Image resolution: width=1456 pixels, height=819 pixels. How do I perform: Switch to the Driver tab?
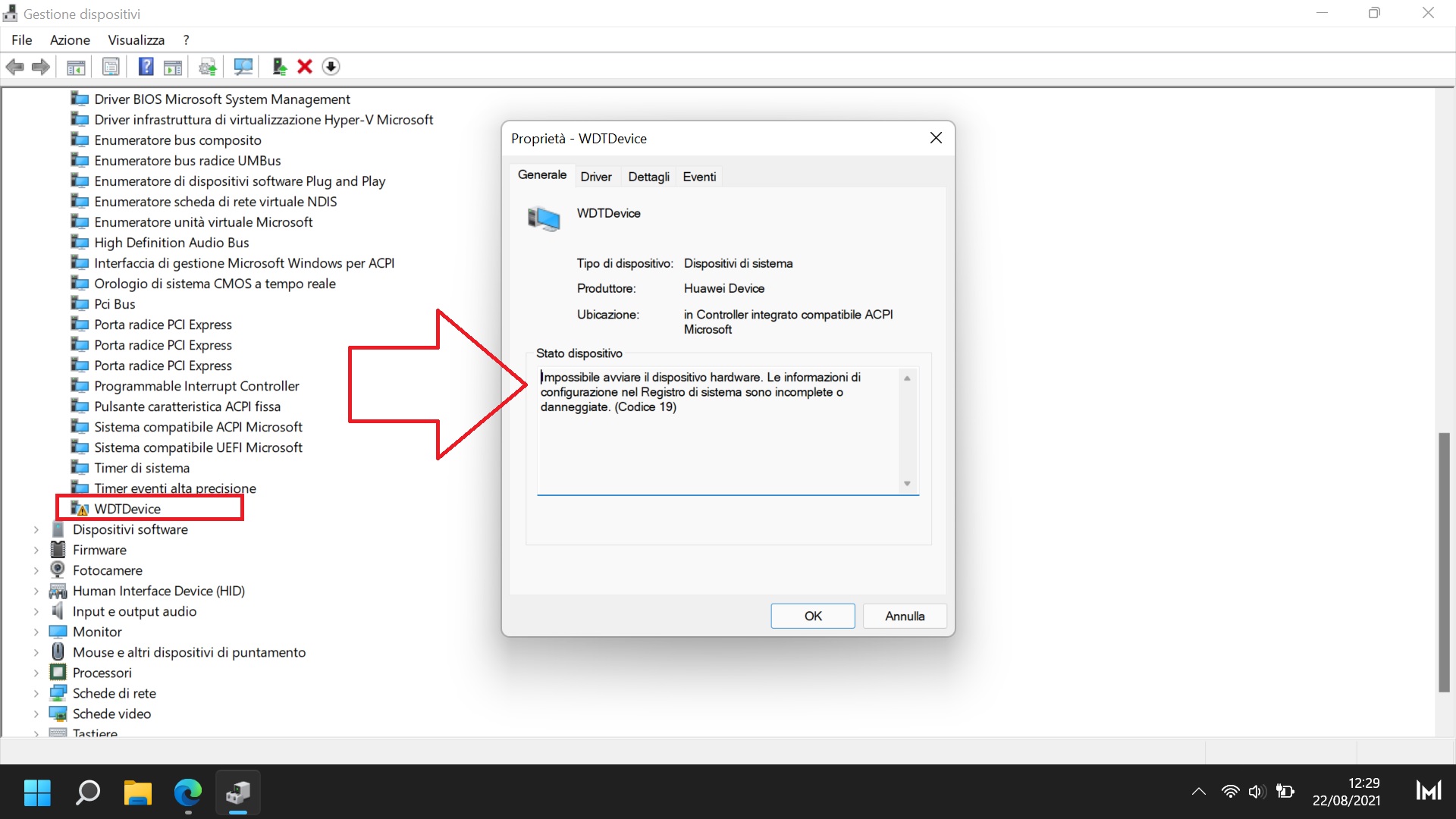coord(596,177)
